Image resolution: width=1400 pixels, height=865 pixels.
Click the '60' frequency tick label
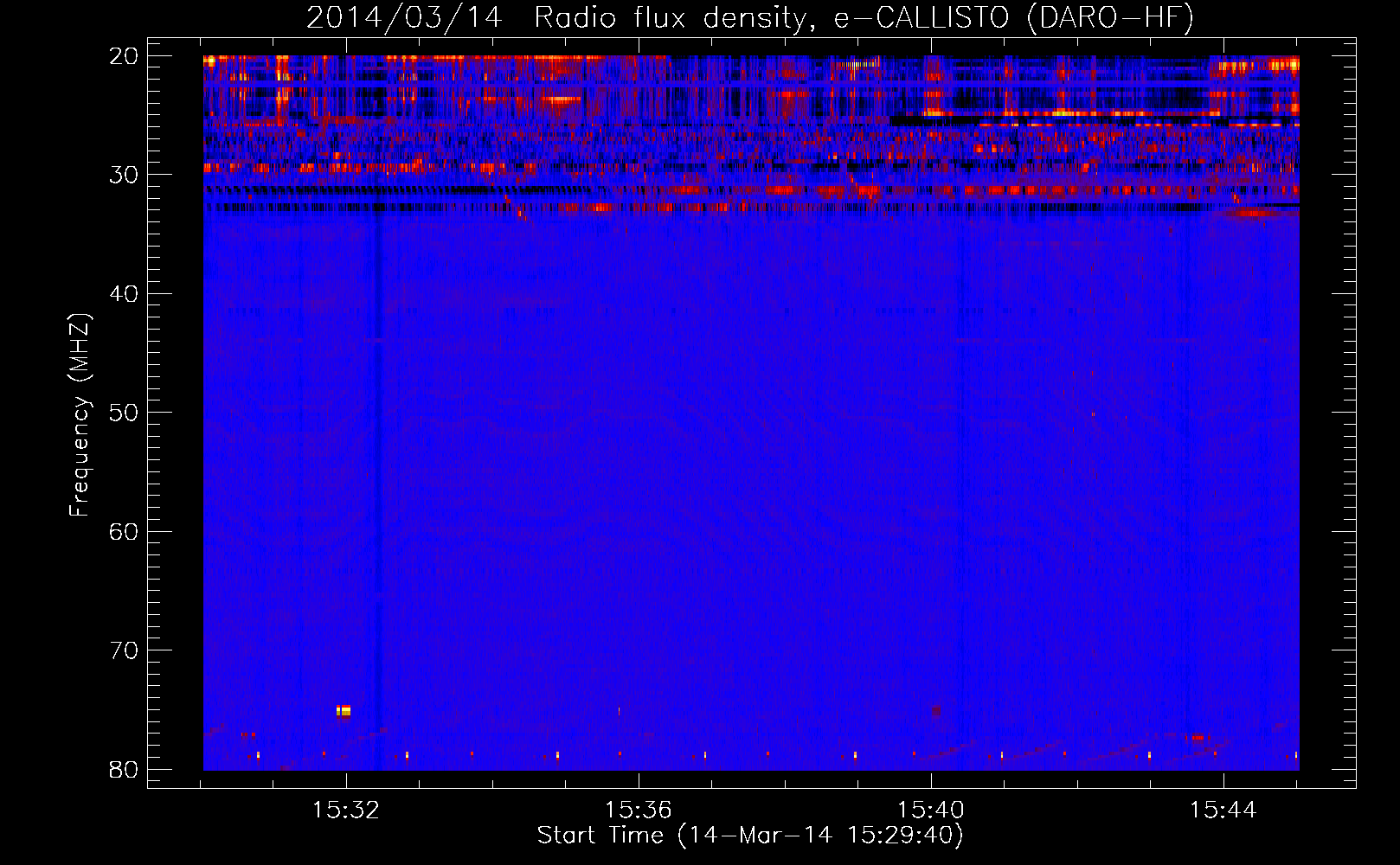coord(125,531)
